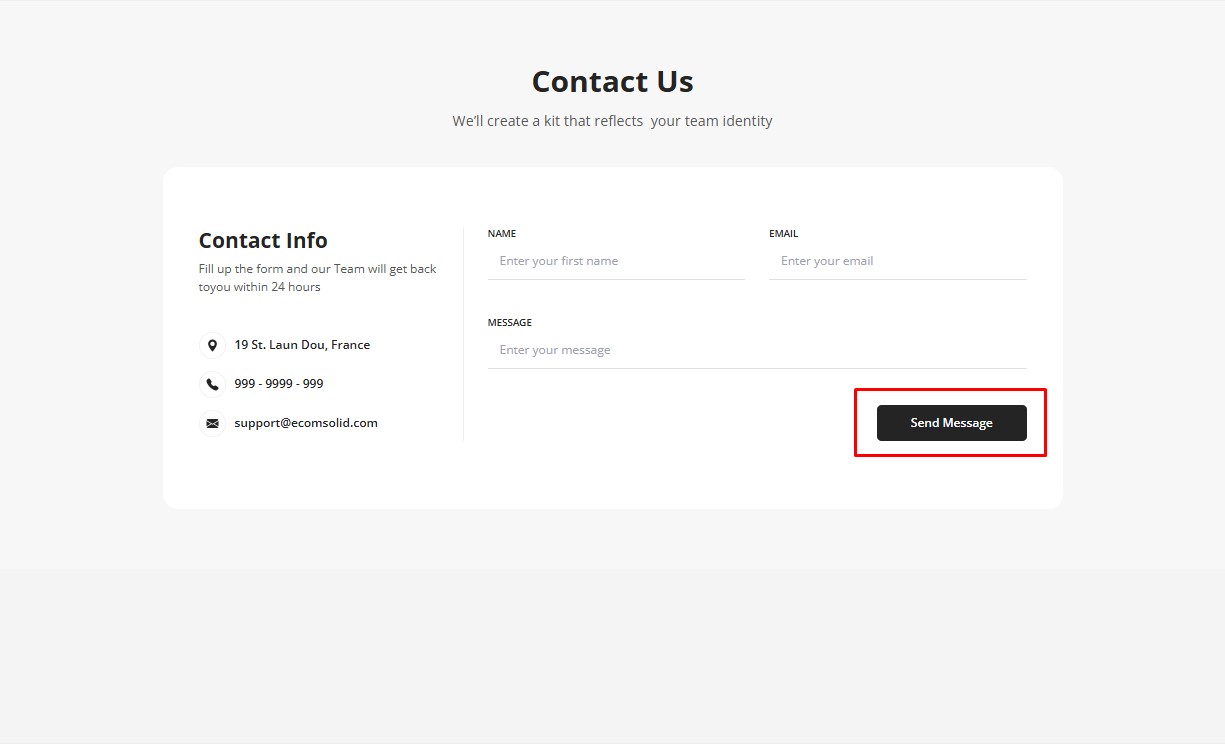Viewport: 1225px width, 744px height.
Task: Open the support@ecomsolid.com email link
Action: (x=306, y=423)
